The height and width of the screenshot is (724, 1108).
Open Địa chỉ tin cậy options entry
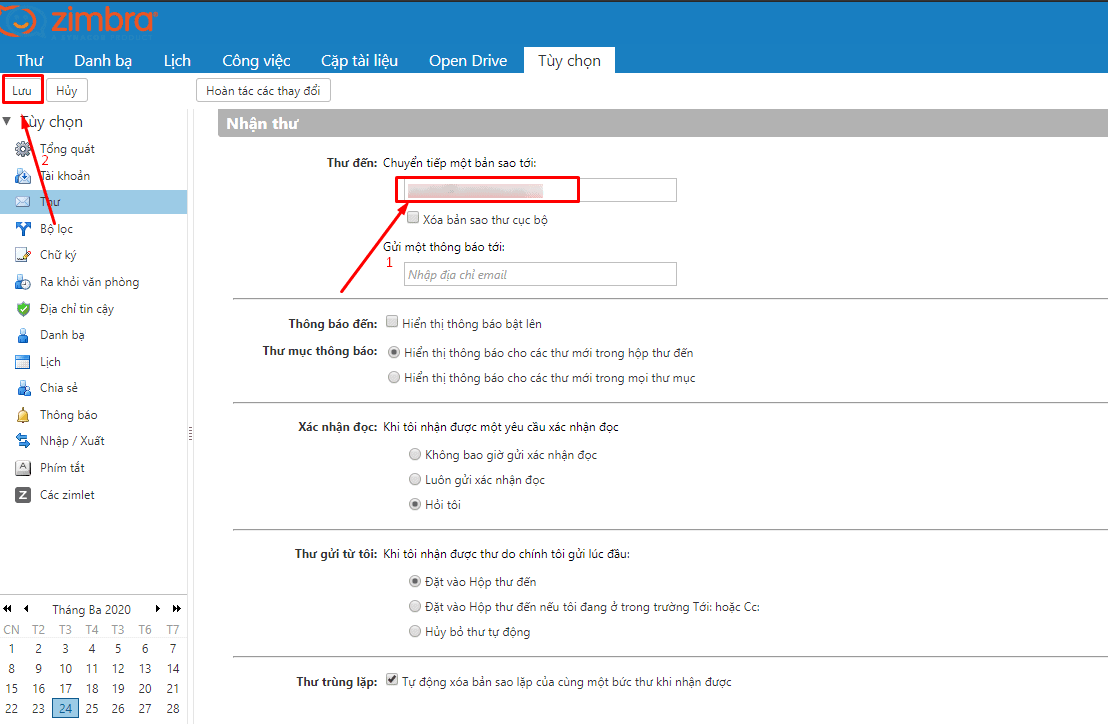pos(77,309)
